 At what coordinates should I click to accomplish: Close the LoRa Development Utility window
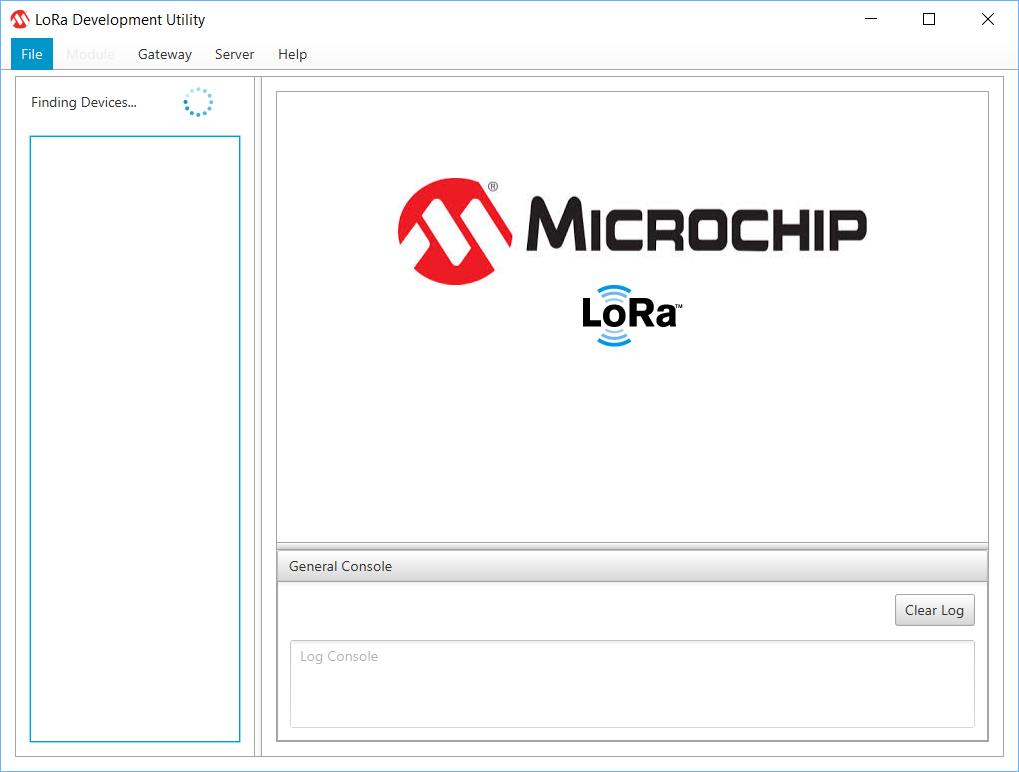tap(988, 19)
